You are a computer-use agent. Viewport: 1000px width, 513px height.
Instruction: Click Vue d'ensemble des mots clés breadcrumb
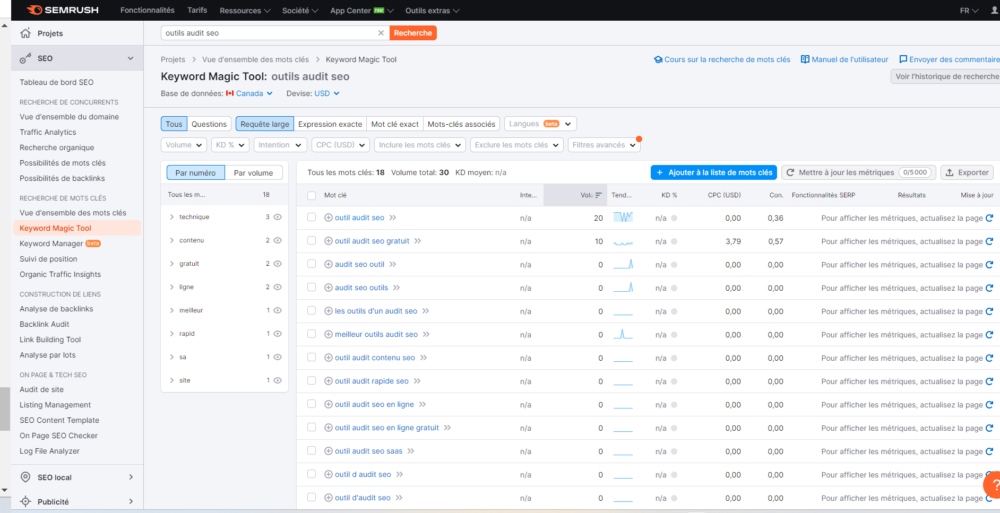[255, 59]
